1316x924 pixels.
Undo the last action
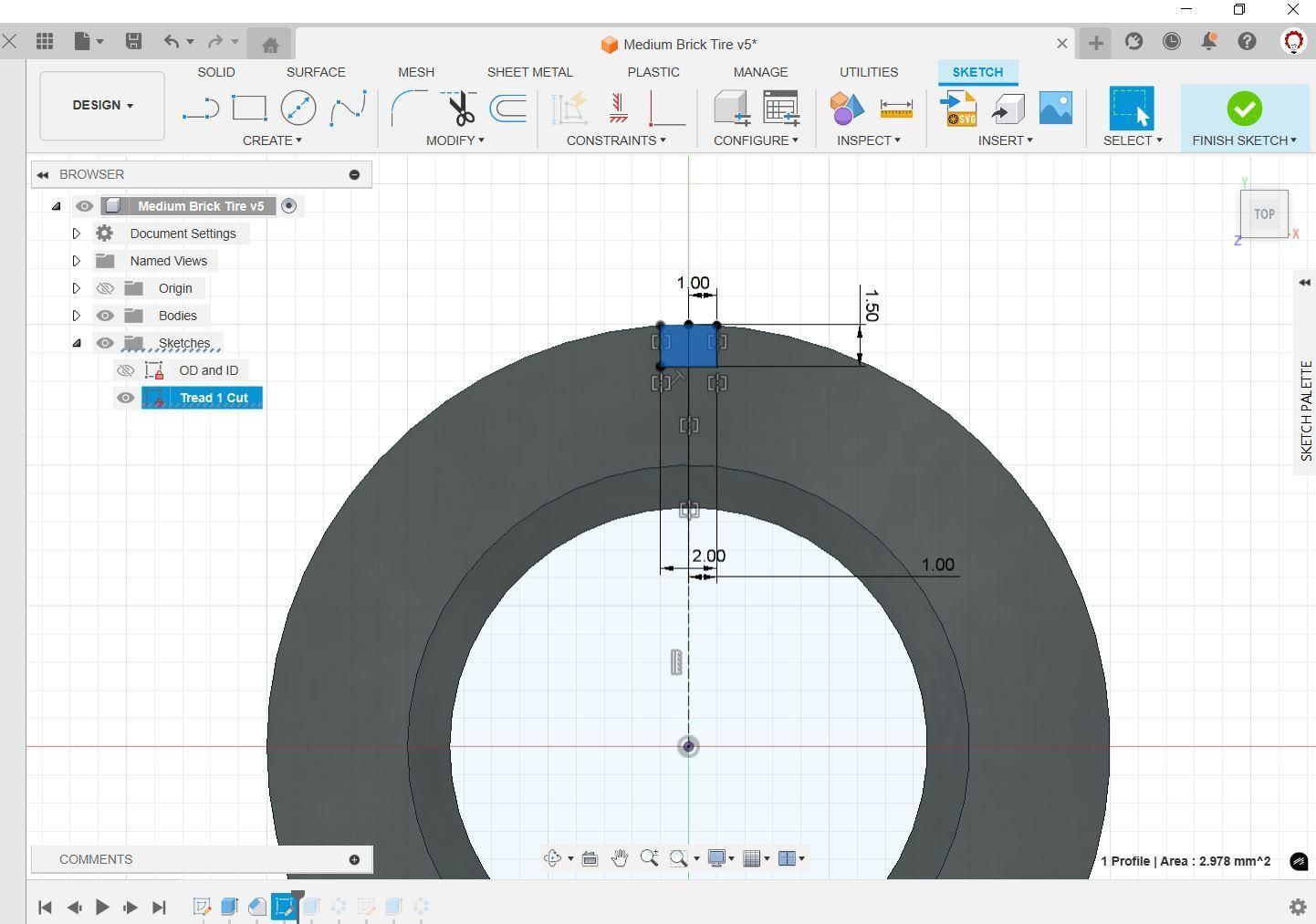pos(172,41)
